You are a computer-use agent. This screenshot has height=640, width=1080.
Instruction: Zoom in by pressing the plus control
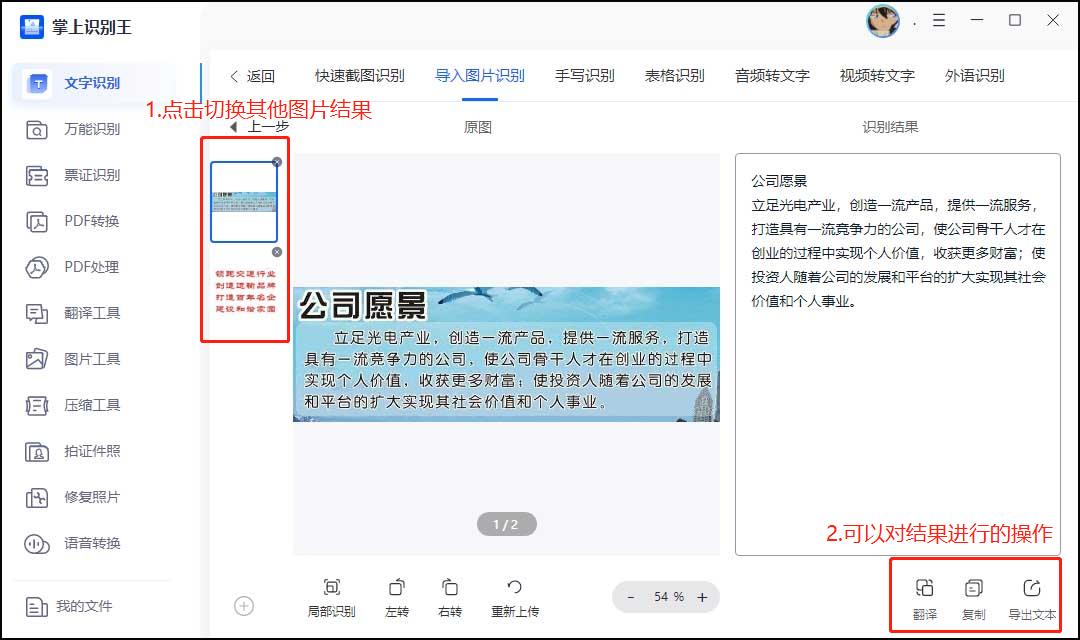pyautogui.click(x=701, y=596)
